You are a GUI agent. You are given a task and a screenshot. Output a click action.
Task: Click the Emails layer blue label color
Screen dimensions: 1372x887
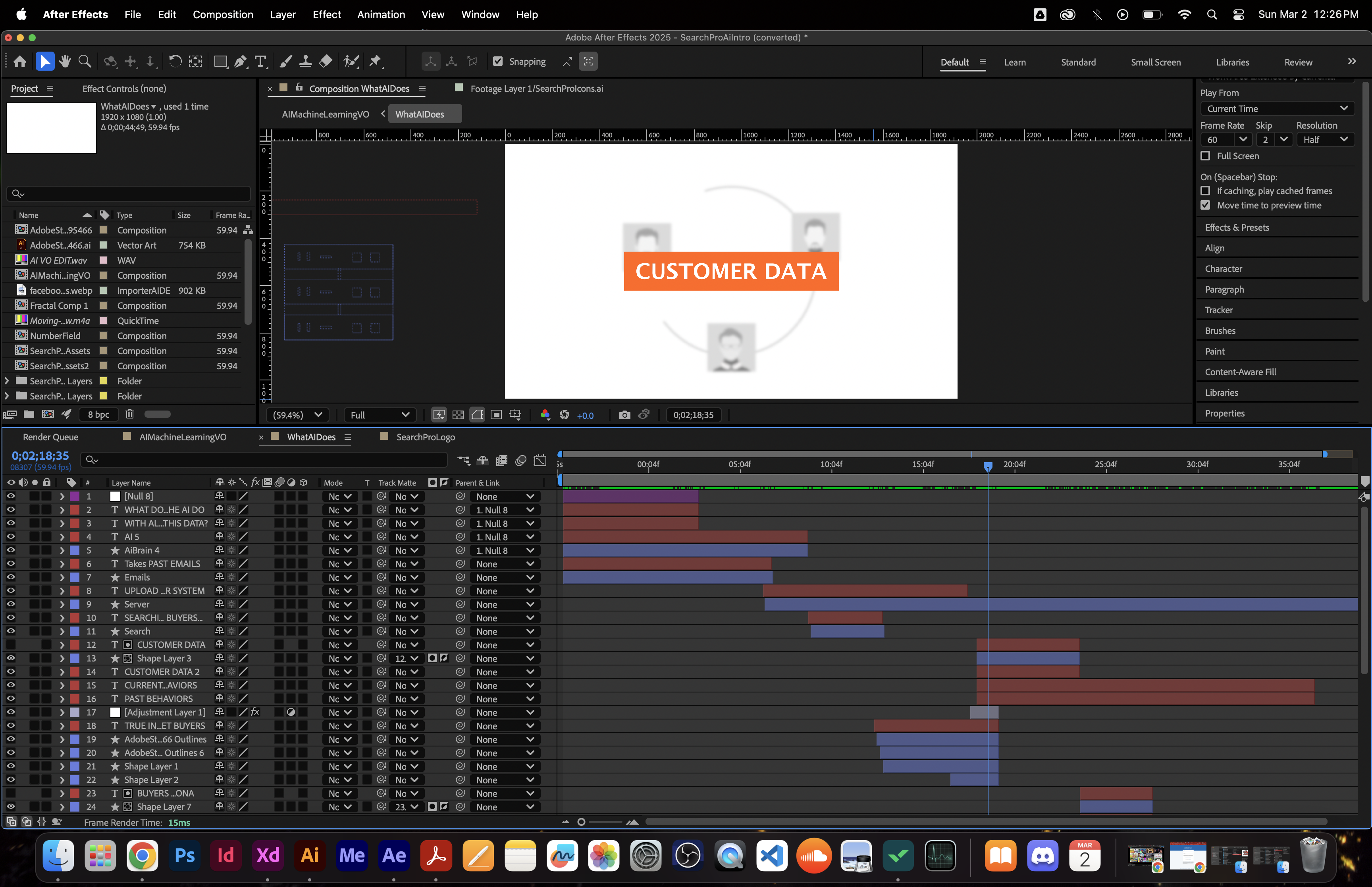pos(75,578)
